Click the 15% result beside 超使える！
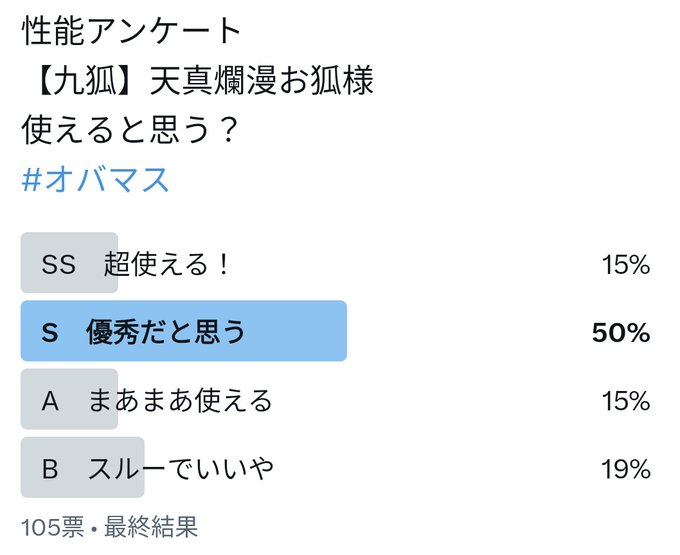 [626, 264]
